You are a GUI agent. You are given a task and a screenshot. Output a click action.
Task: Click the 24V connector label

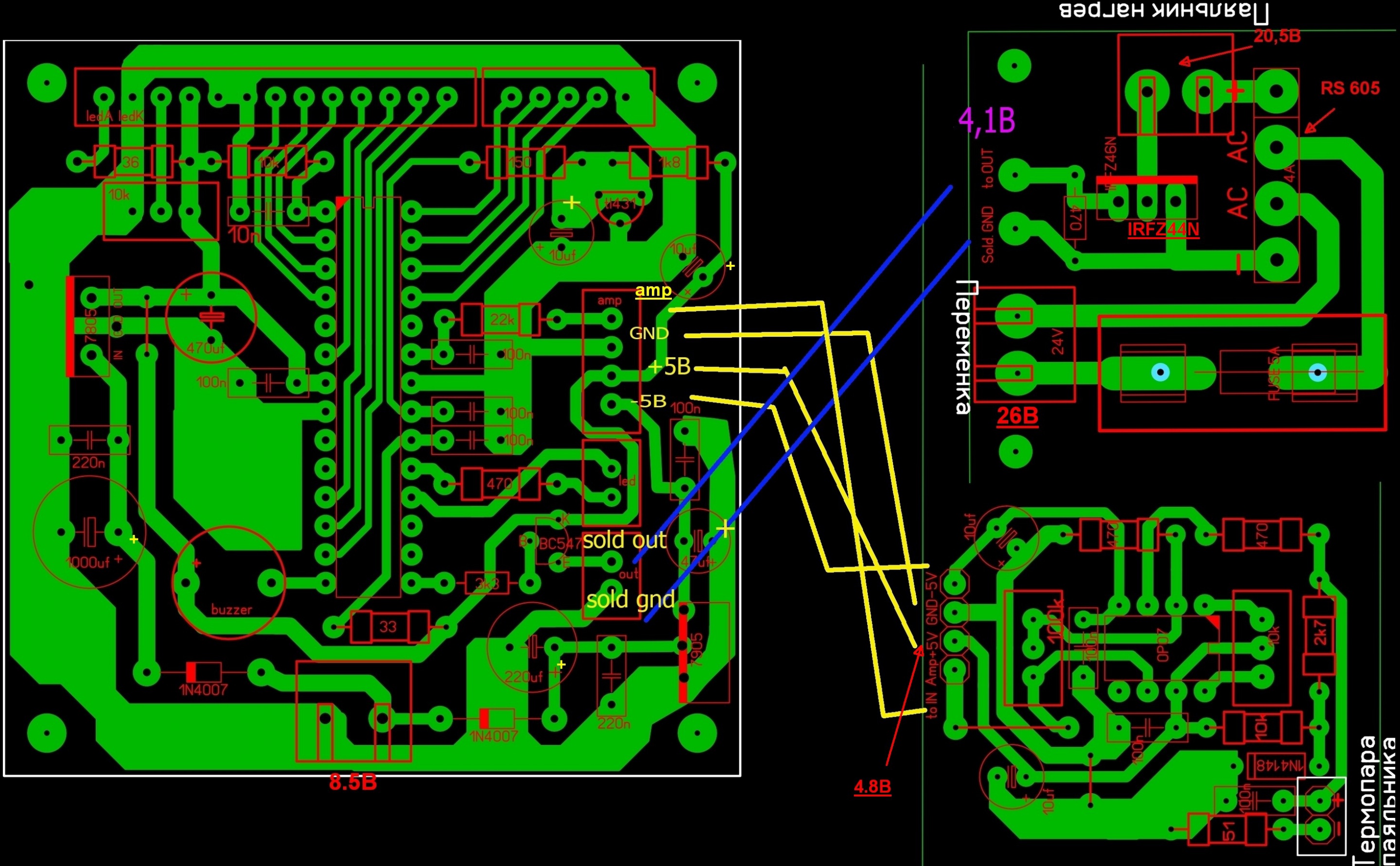[x=1057, y=341]
